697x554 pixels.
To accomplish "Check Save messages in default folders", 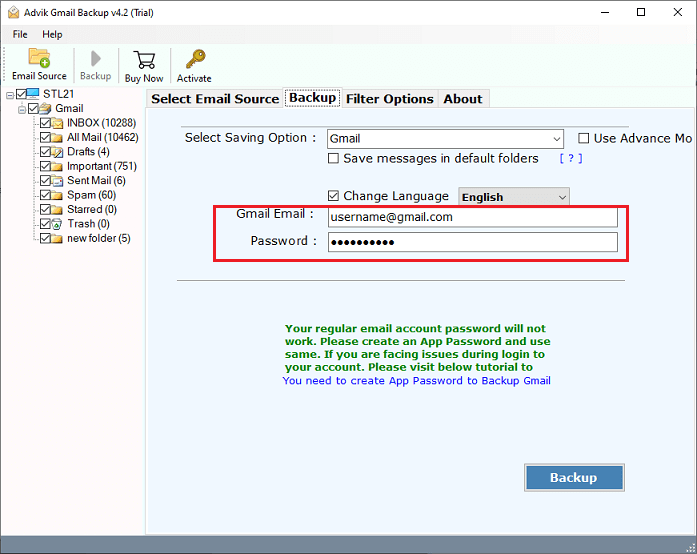I will (x=333, y=158).
